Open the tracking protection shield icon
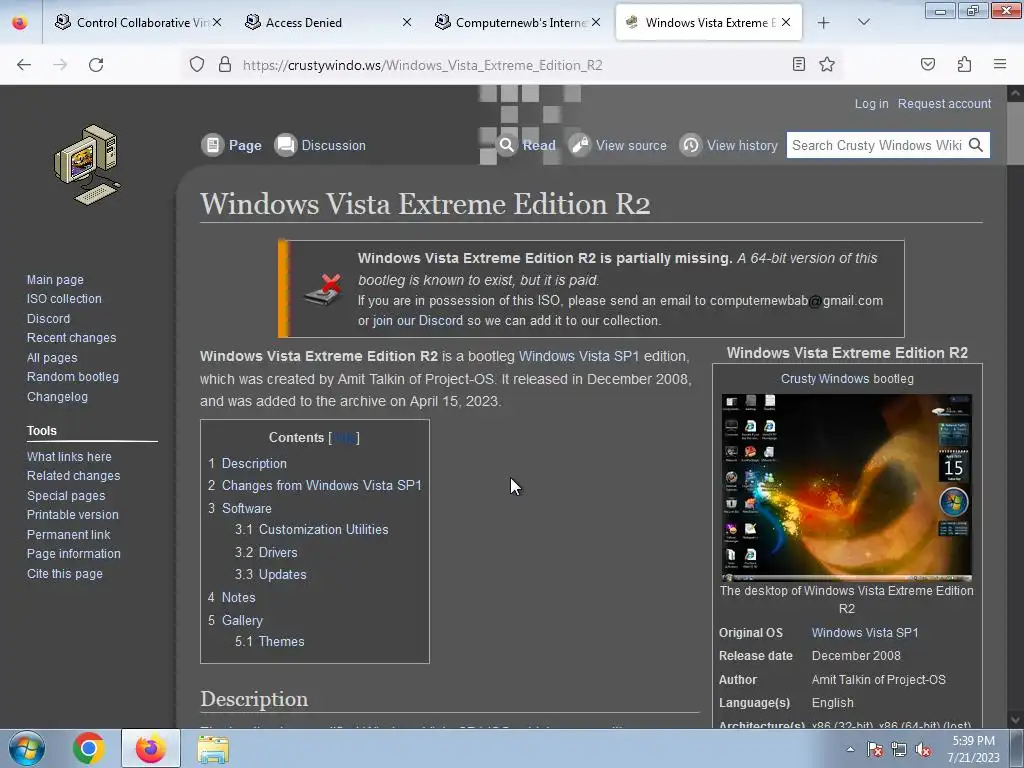 coord(197,65)
